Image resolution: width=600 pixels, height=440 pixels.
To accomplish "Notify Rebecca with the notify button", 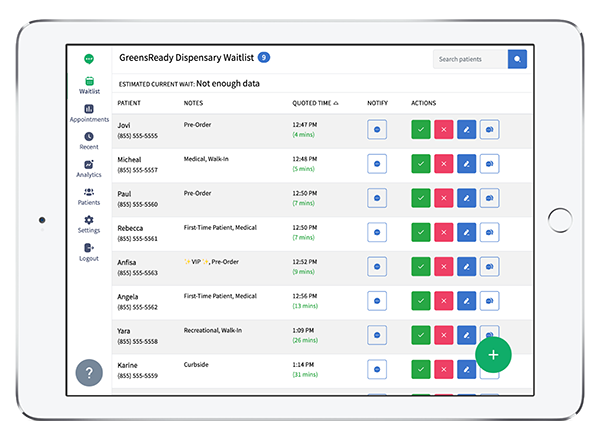I will pyautogui.click(x=377, y=232).
